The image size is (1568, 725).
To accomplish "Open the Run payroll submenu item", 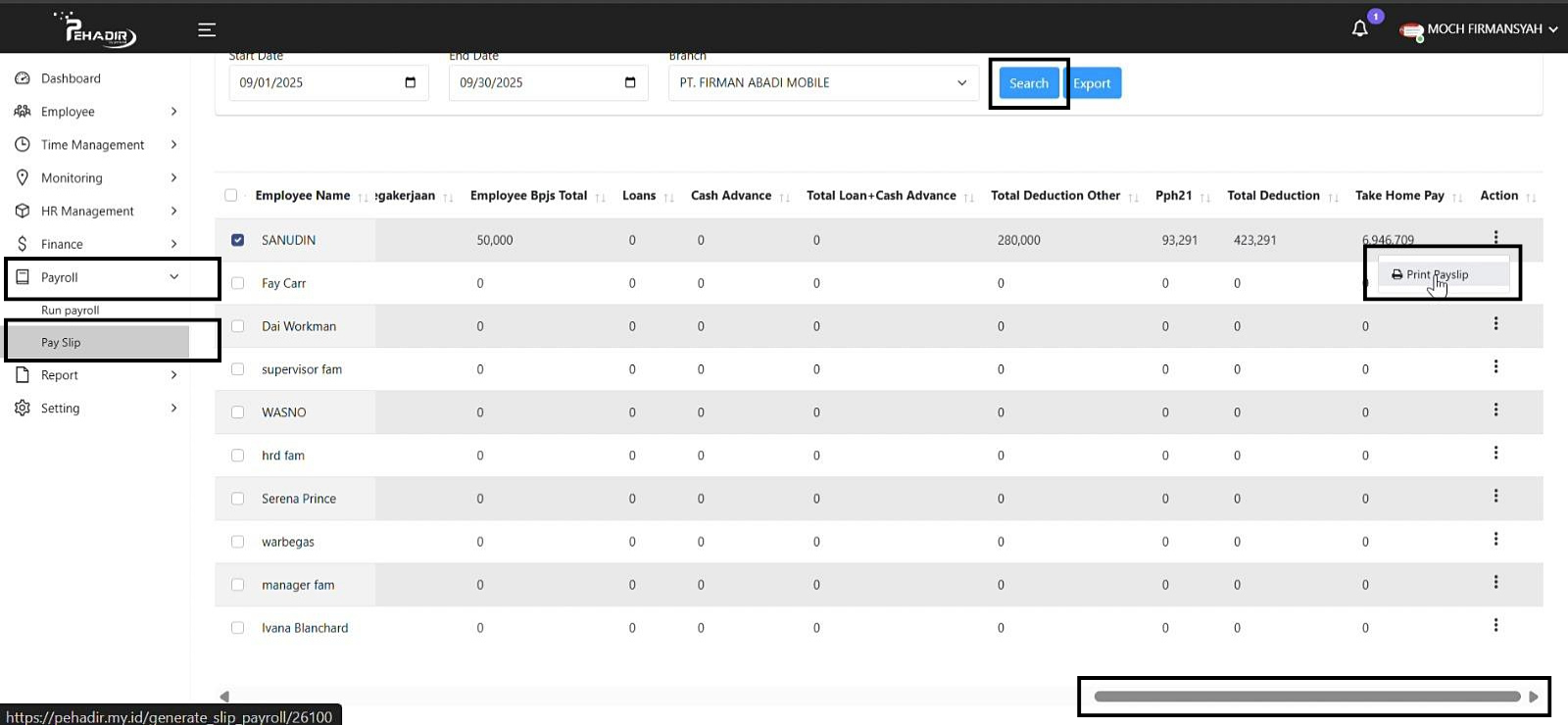I will coord(71,311).
